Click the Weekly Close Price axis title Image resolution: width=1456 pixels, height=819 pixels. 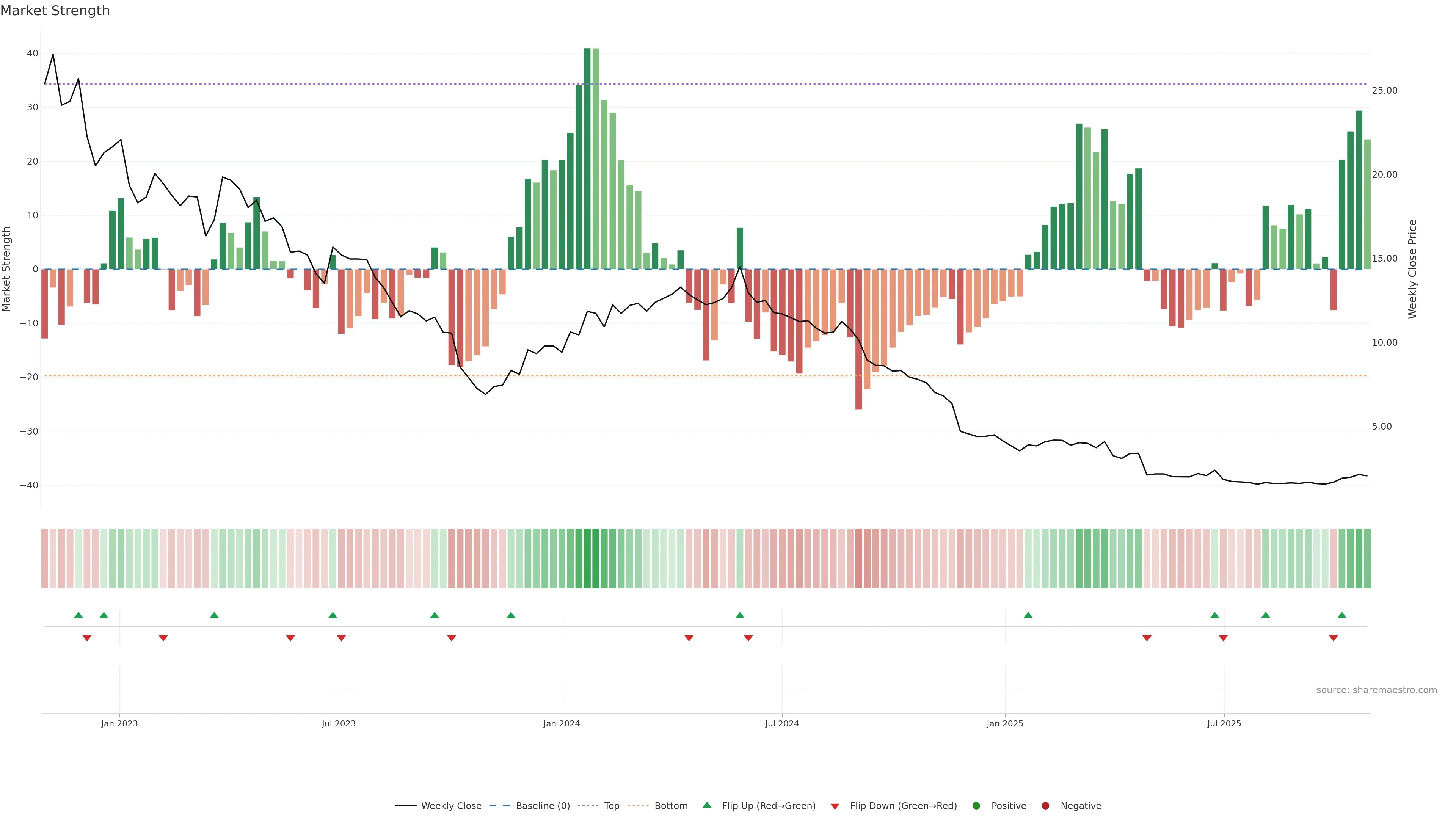(x=1412, y=269)
